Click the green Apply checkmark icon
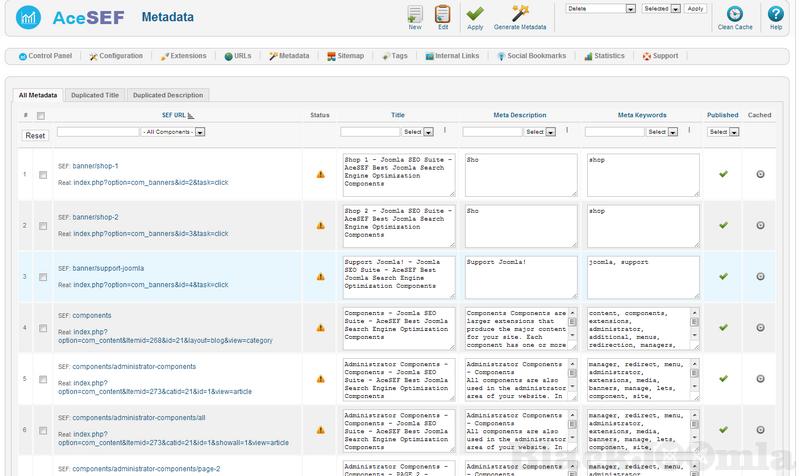 point(475,14)
